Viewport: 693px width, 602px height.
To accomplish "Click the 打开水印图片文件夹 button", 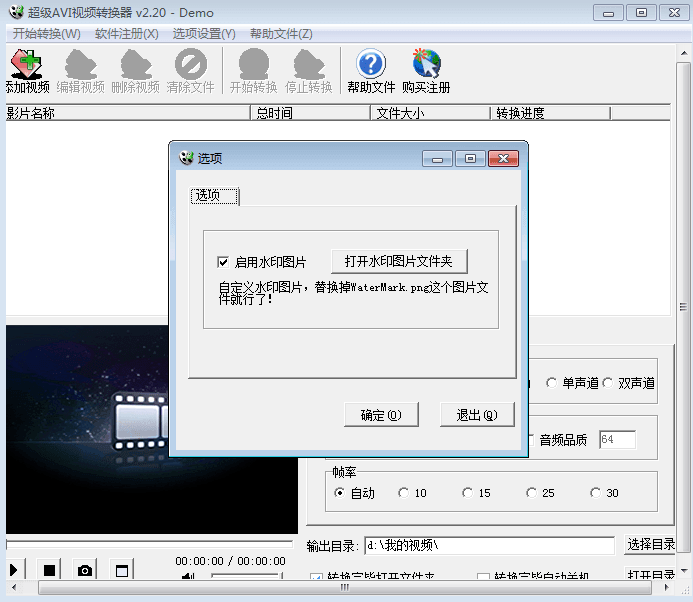I will click(x=399, y=261).
